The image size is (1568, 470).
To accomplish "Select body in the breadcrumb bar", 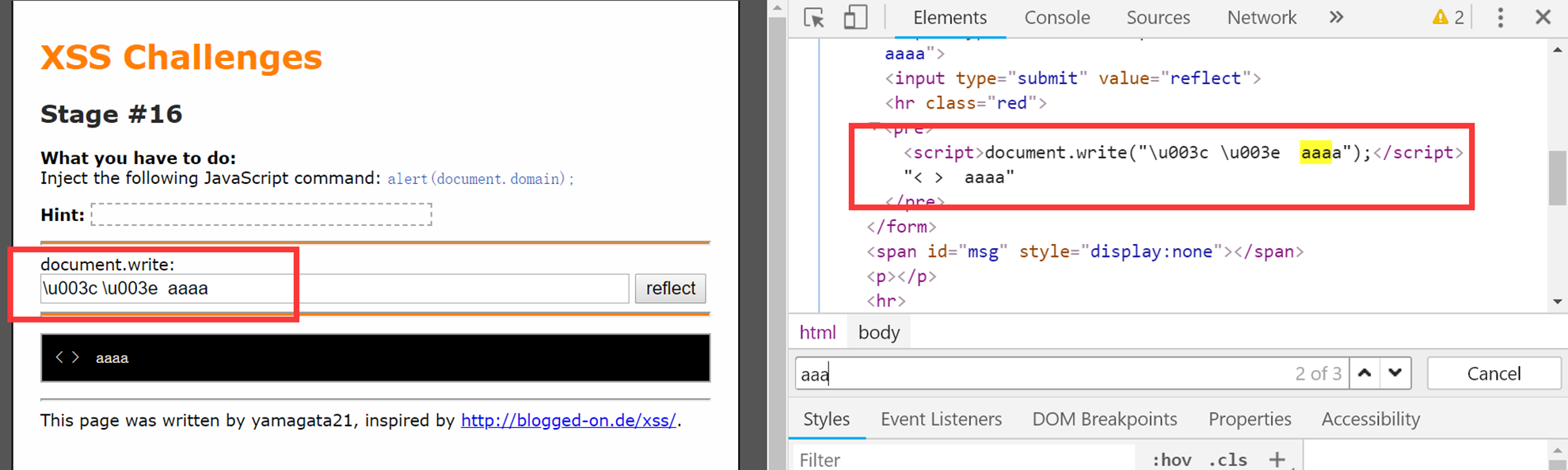I will point(879,333).
